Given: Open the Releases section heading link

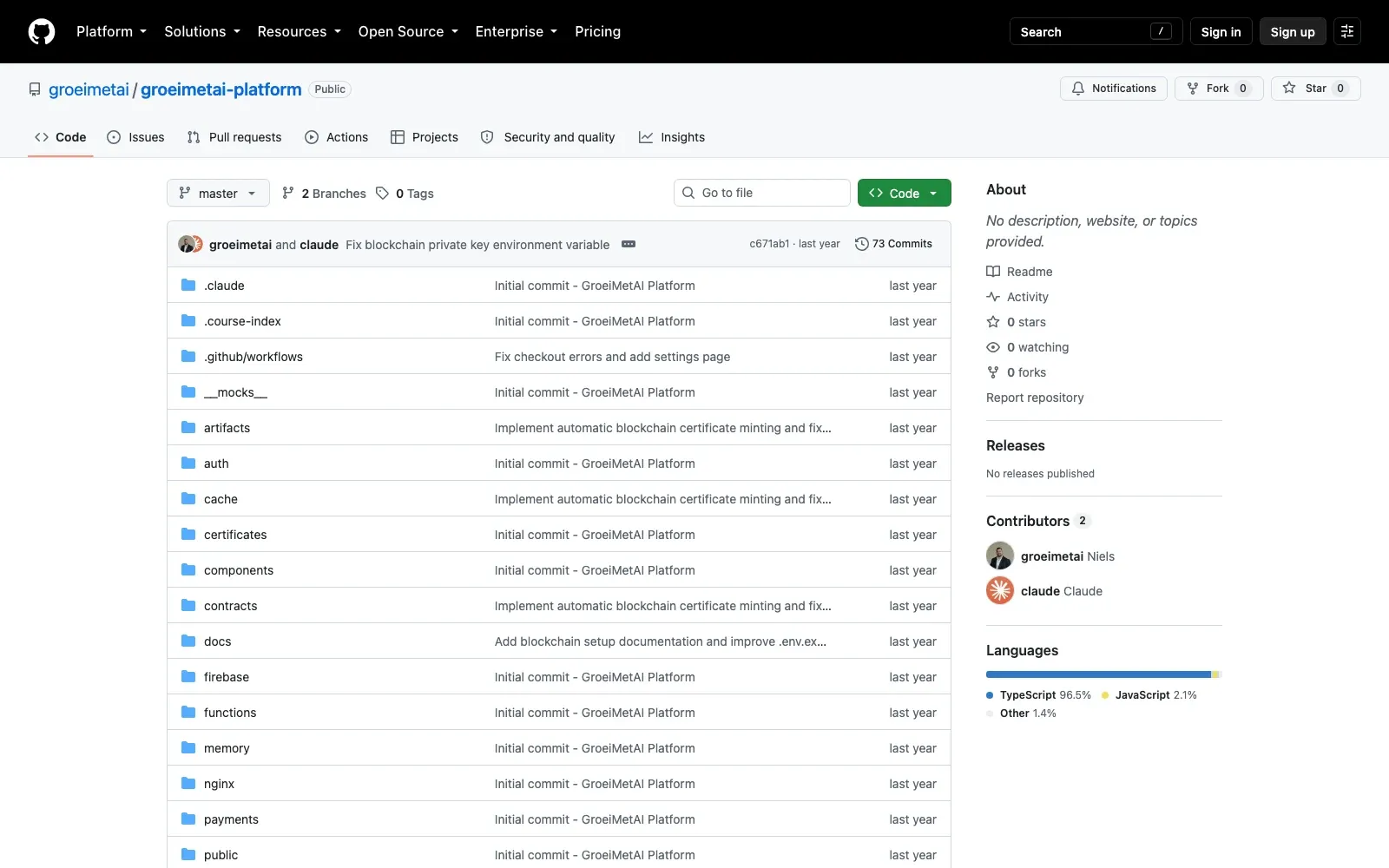Looking at the screenshot, I should (x=1016, y=445).
